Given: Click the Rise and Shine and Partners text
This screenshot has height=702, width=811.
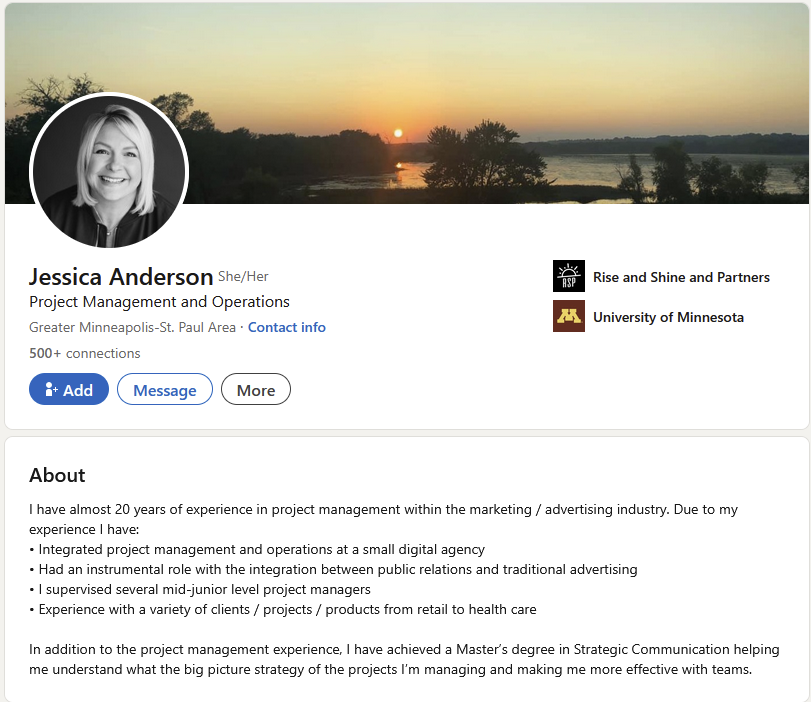Looking at the screenshot, I should (681, 277).
